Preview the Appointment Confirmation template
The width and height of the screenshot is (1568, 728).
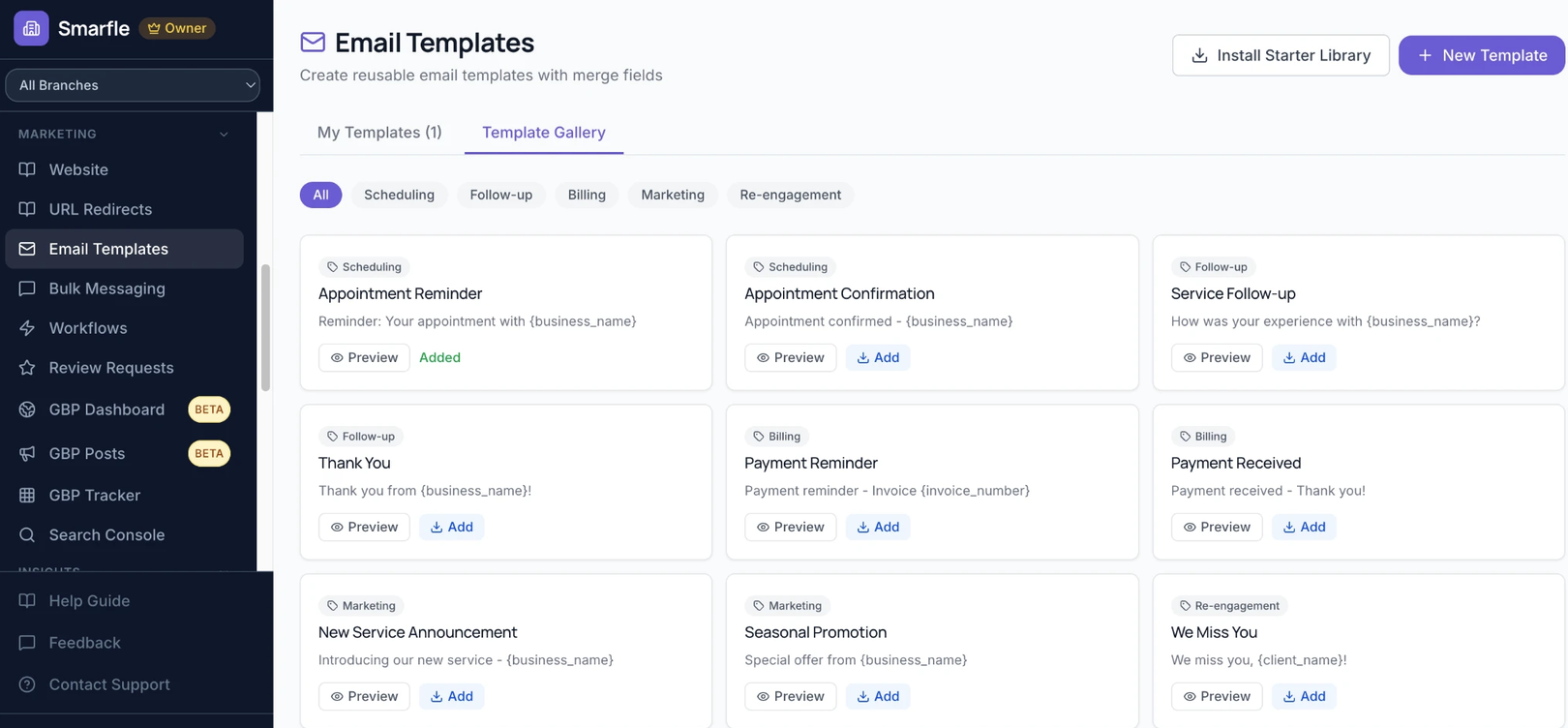pyautogui.click(x=790, y=357)
